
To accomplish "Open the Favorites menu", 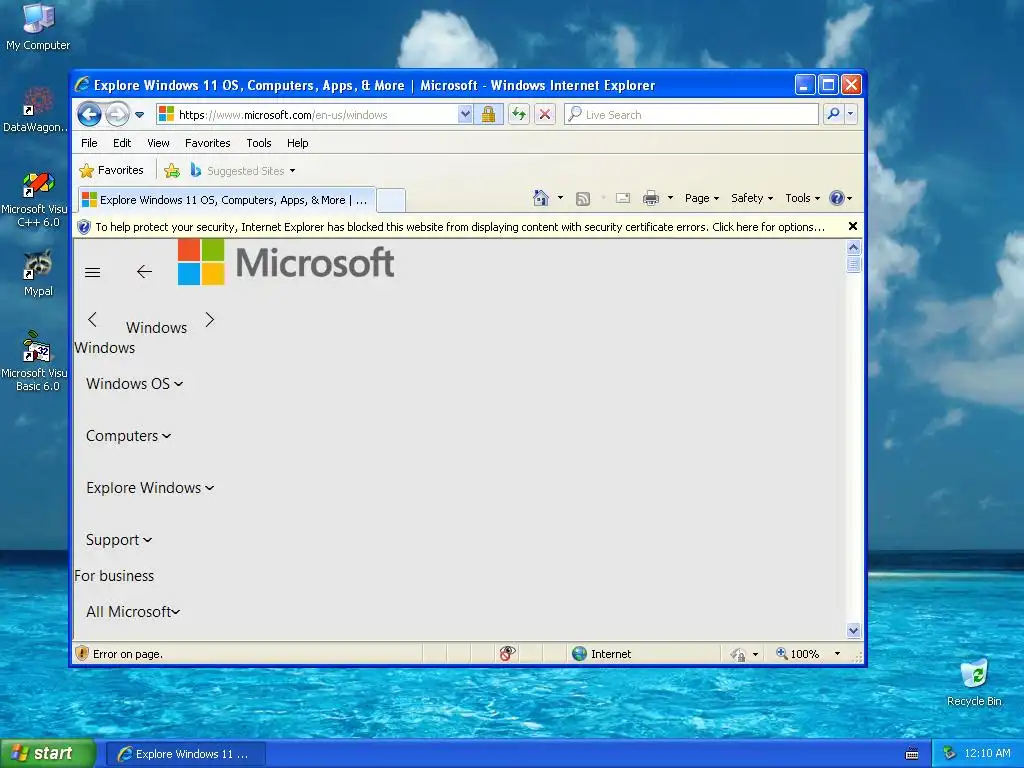I will [x=208, y=143].
